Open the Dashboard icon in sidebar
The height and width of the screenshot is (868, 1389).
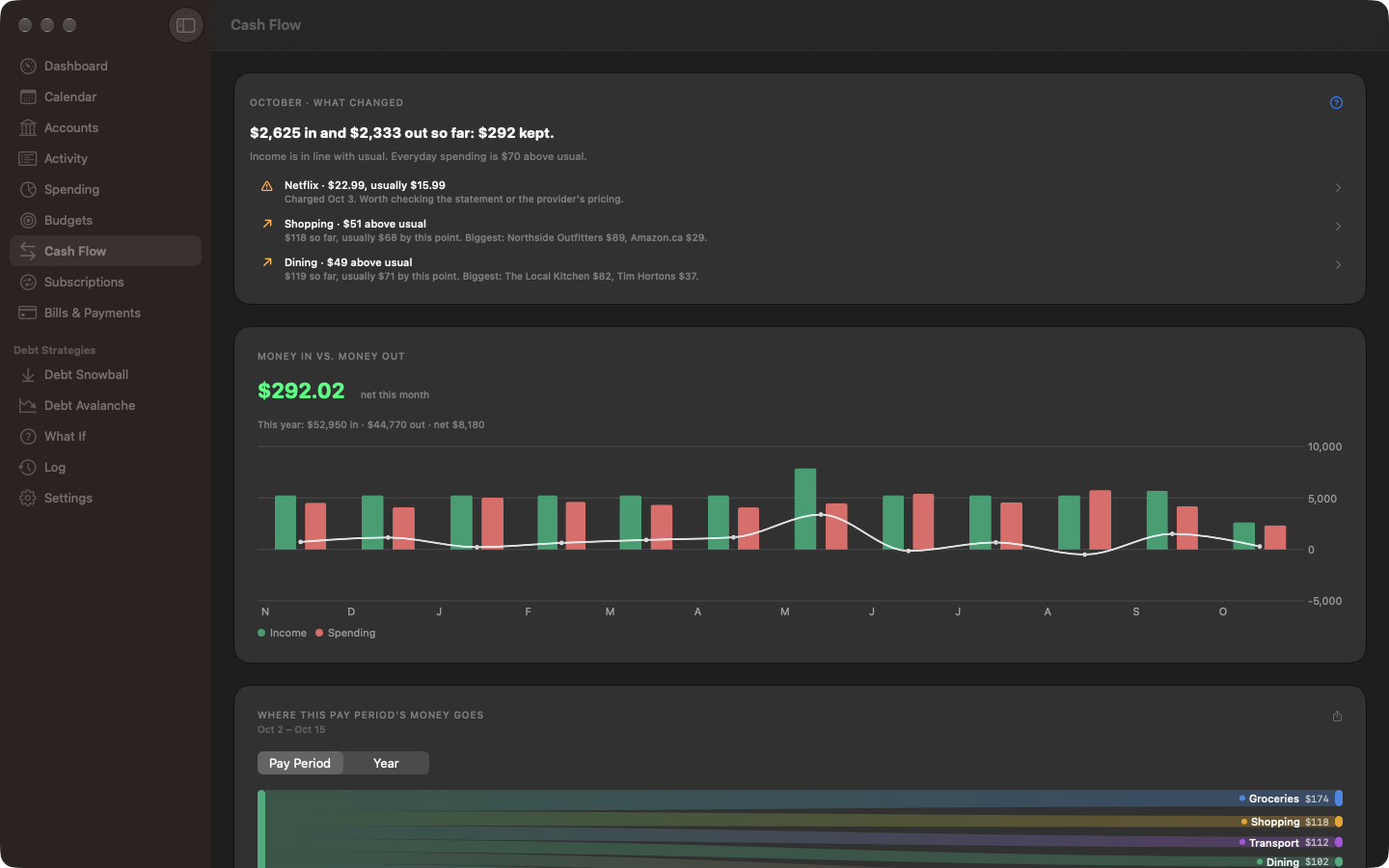point(28,66)
